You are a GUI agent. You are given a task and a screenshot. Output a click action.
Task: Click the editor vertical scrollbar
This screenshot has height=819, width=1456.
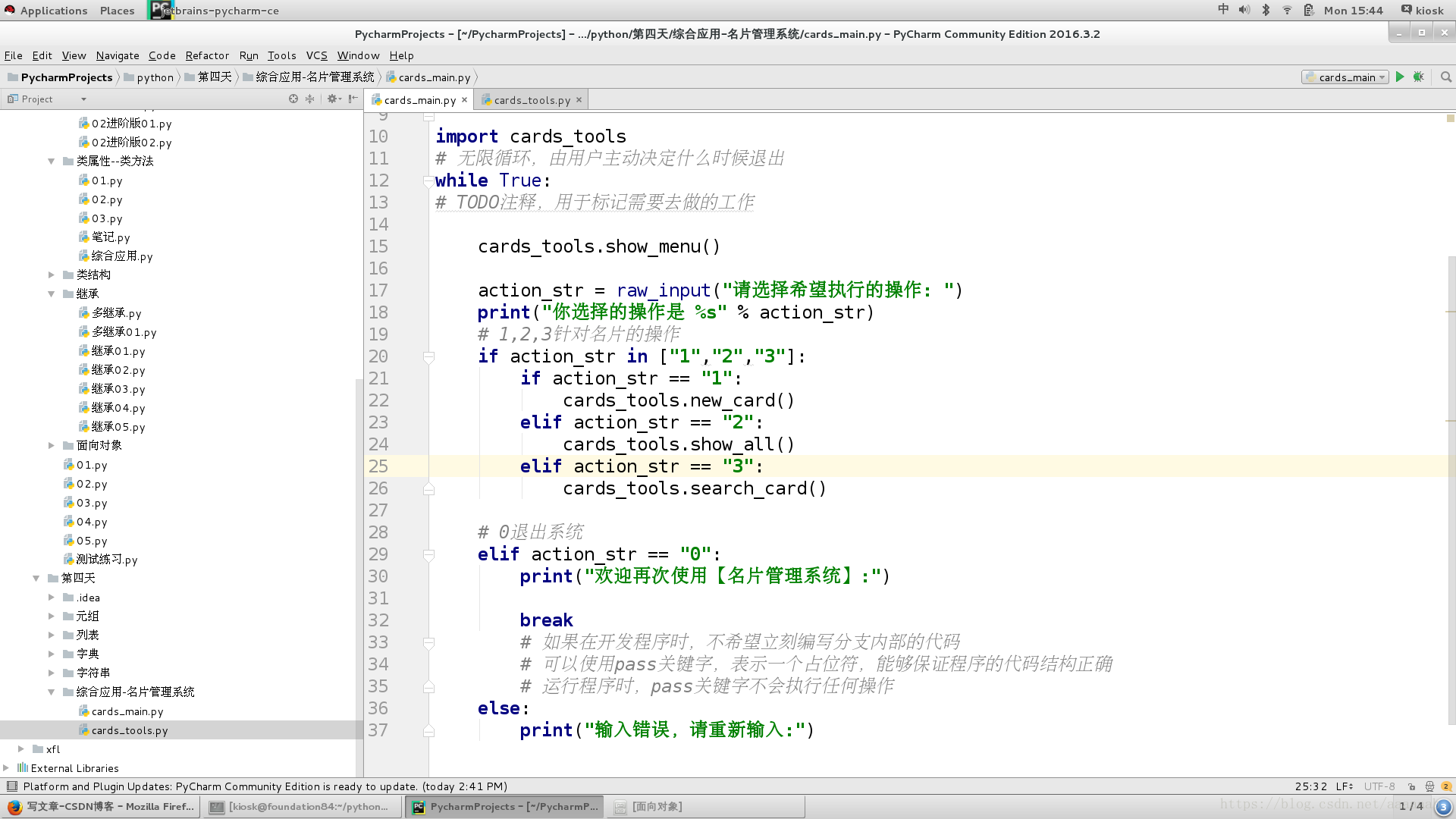click(x=1451, y=491)
